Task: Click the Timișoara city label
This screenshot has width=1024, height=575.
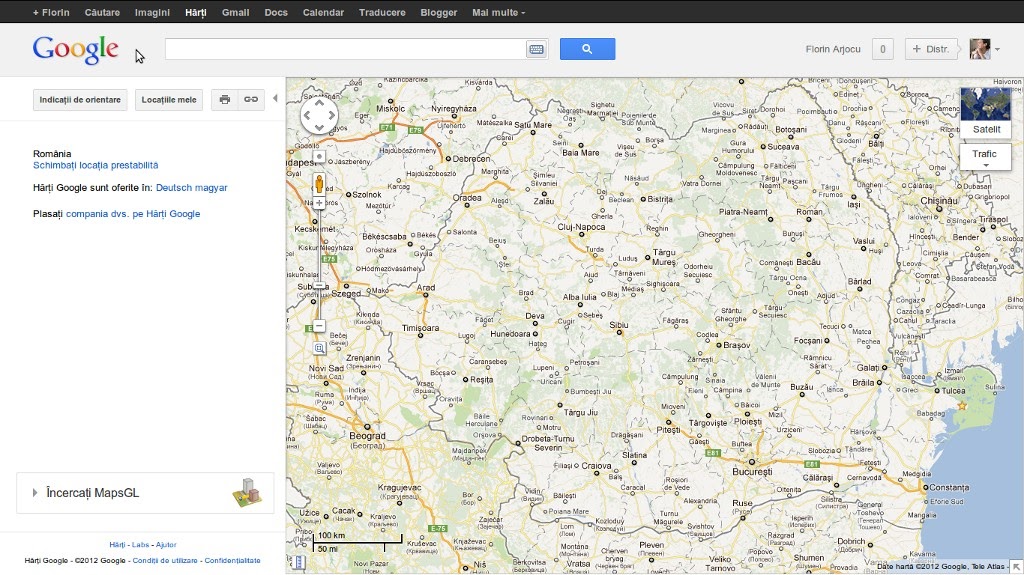Action: click(421, 327)
